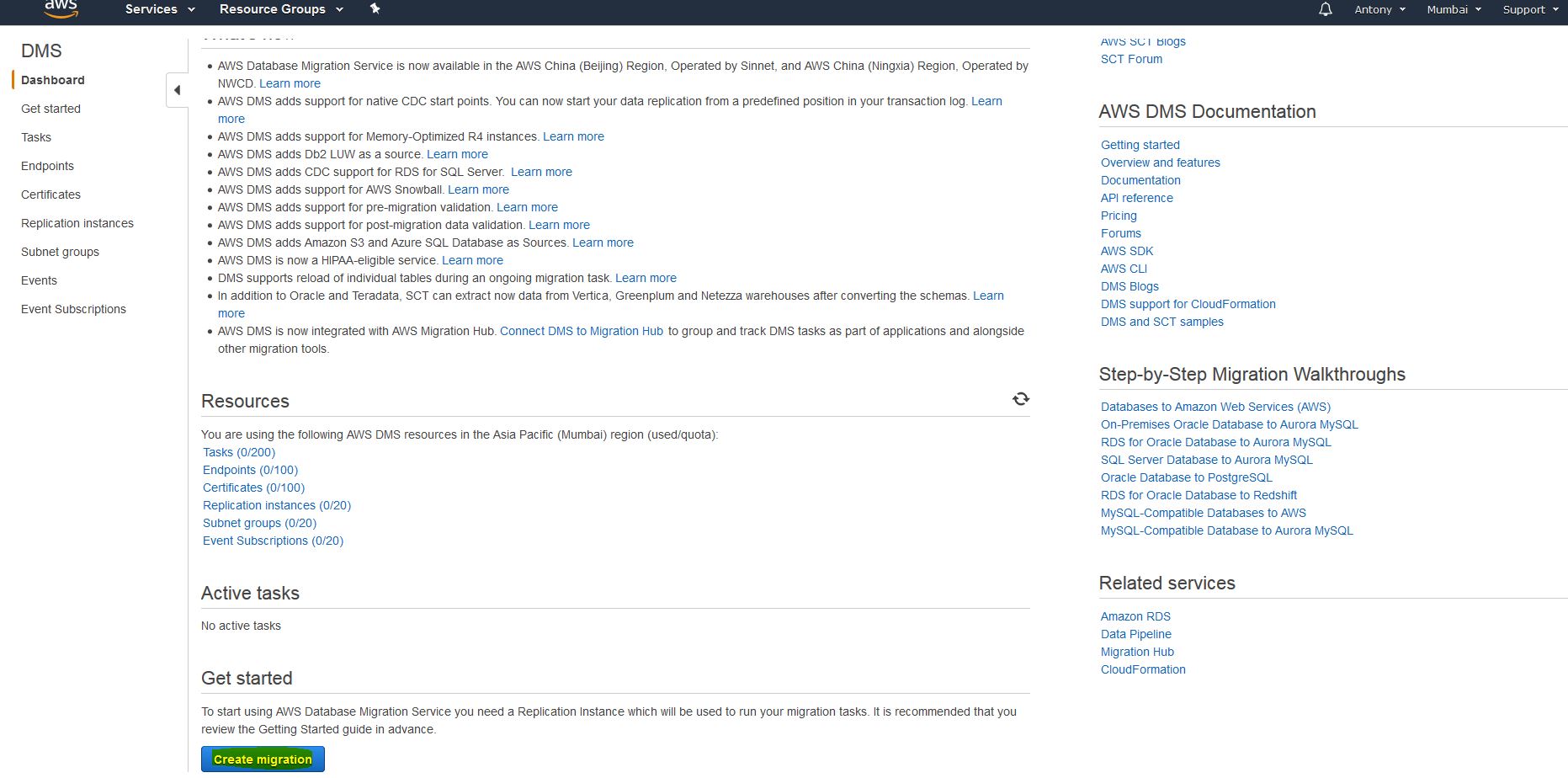This screenshot has height=778, width=1568.
Task: Click the Amazon RDS related service link
Action: coord(1135,616)
